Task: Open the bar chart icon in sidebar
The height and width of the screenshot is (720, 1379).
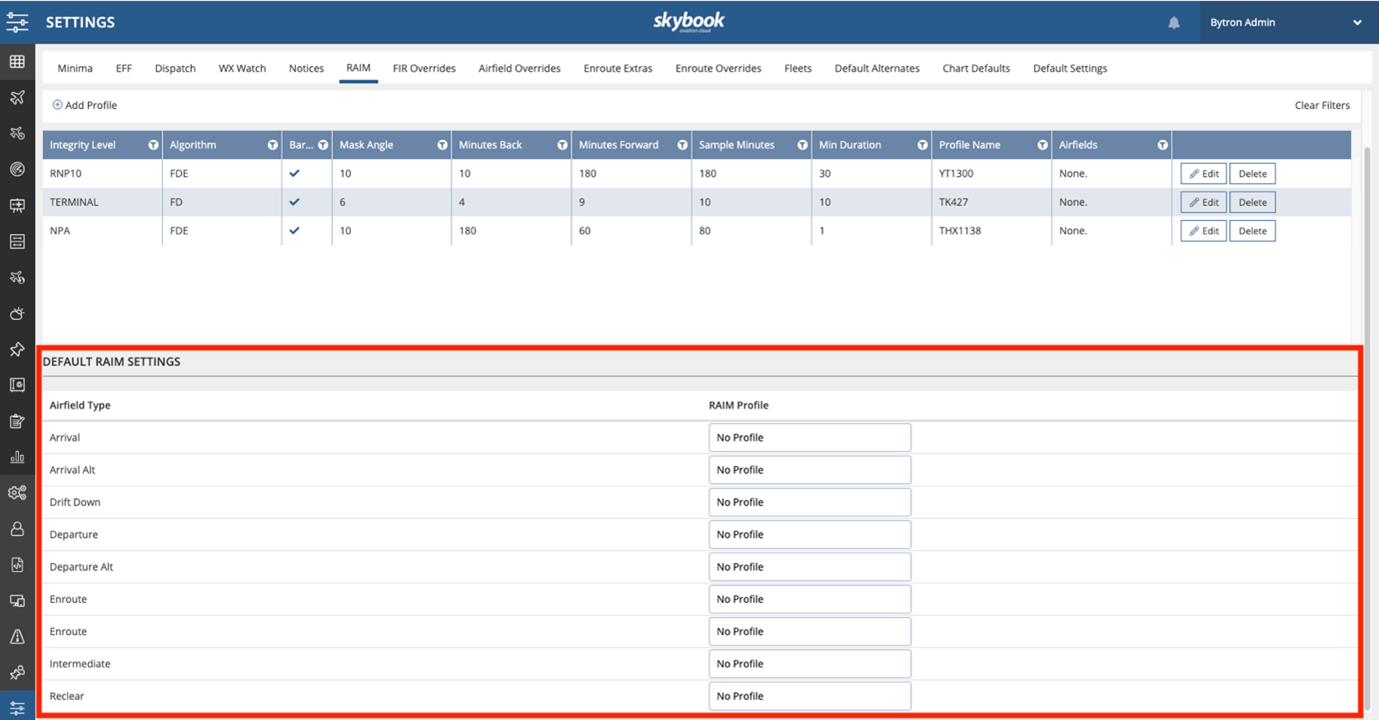Action: pos(17,457)
